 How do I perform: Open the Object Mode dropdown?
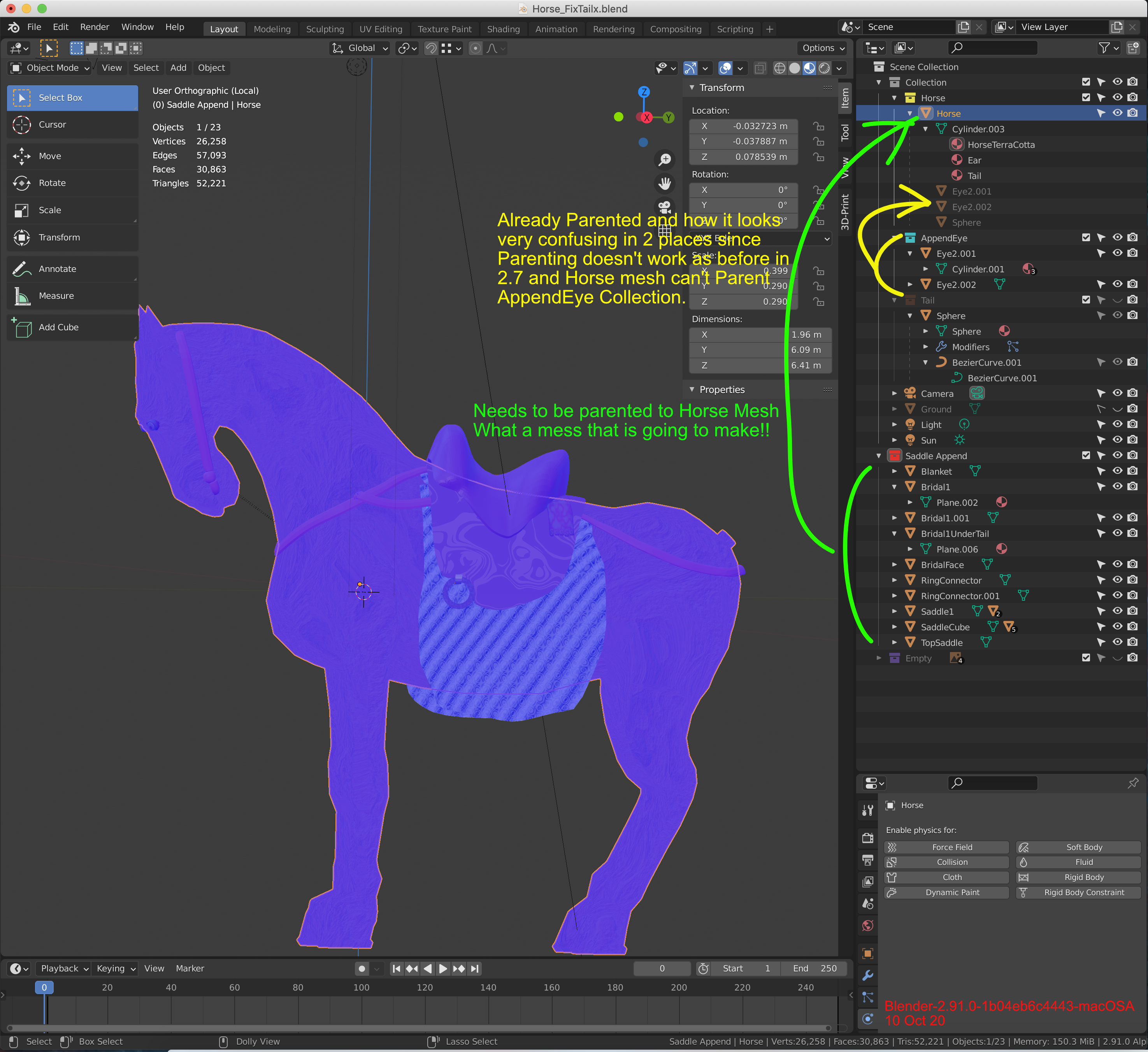pos(51,68)
